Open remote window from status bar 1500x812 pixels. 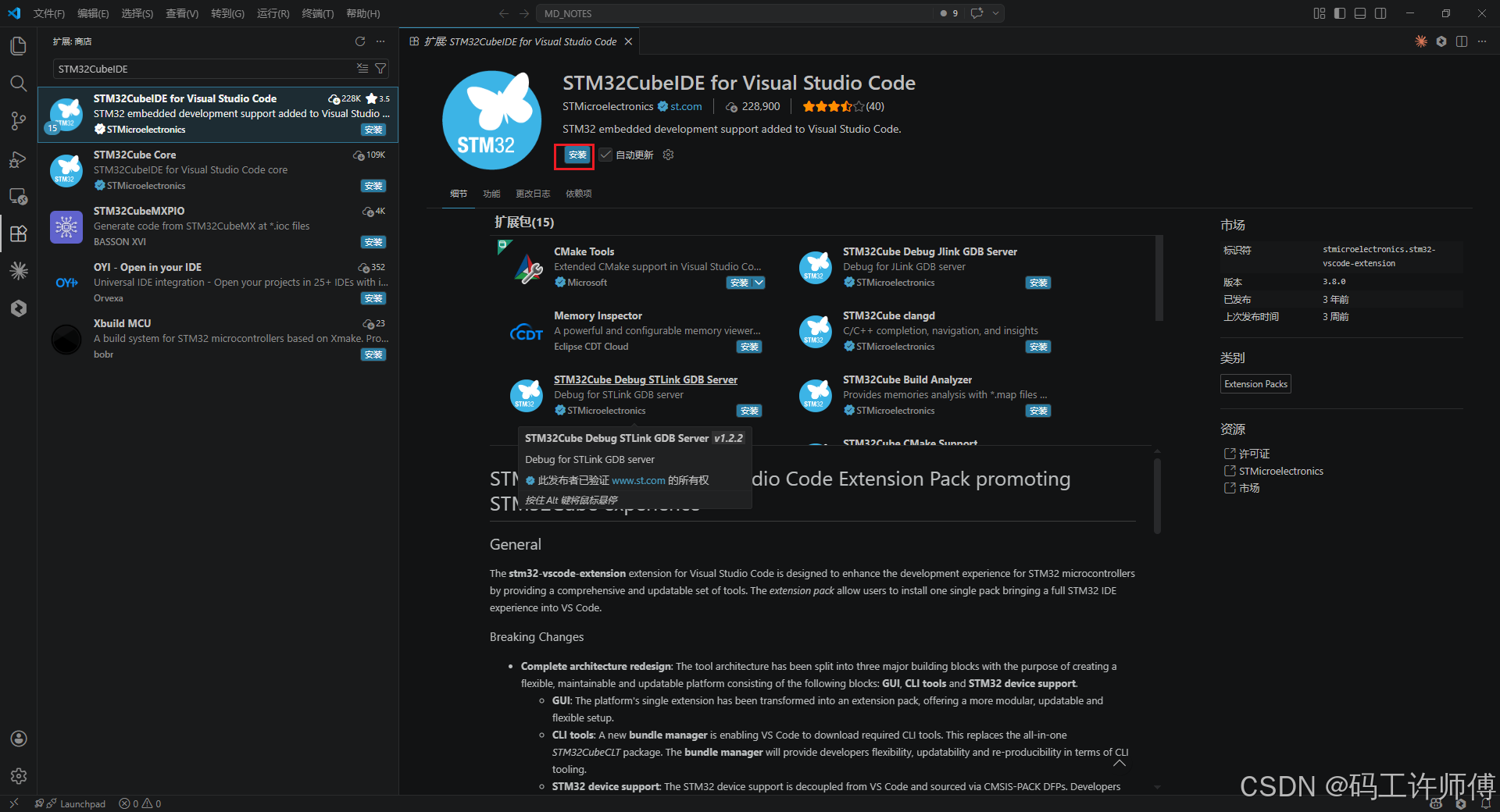(13, 803)
